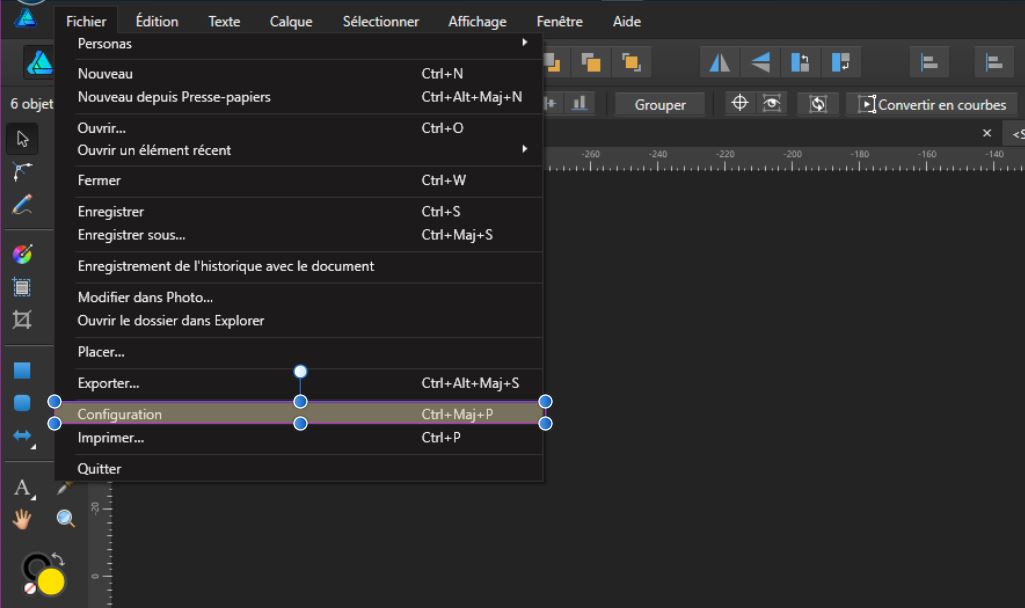Choose Ouvrir le dossier dans Explorer

click(x=301, y=320)
